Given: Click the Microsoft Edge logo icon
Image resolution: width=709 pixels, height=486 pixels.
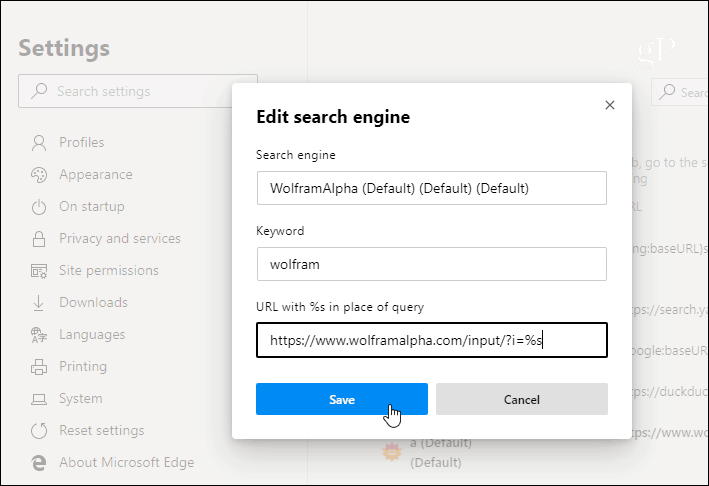Looking at the screenshot, I should (39, 463).
